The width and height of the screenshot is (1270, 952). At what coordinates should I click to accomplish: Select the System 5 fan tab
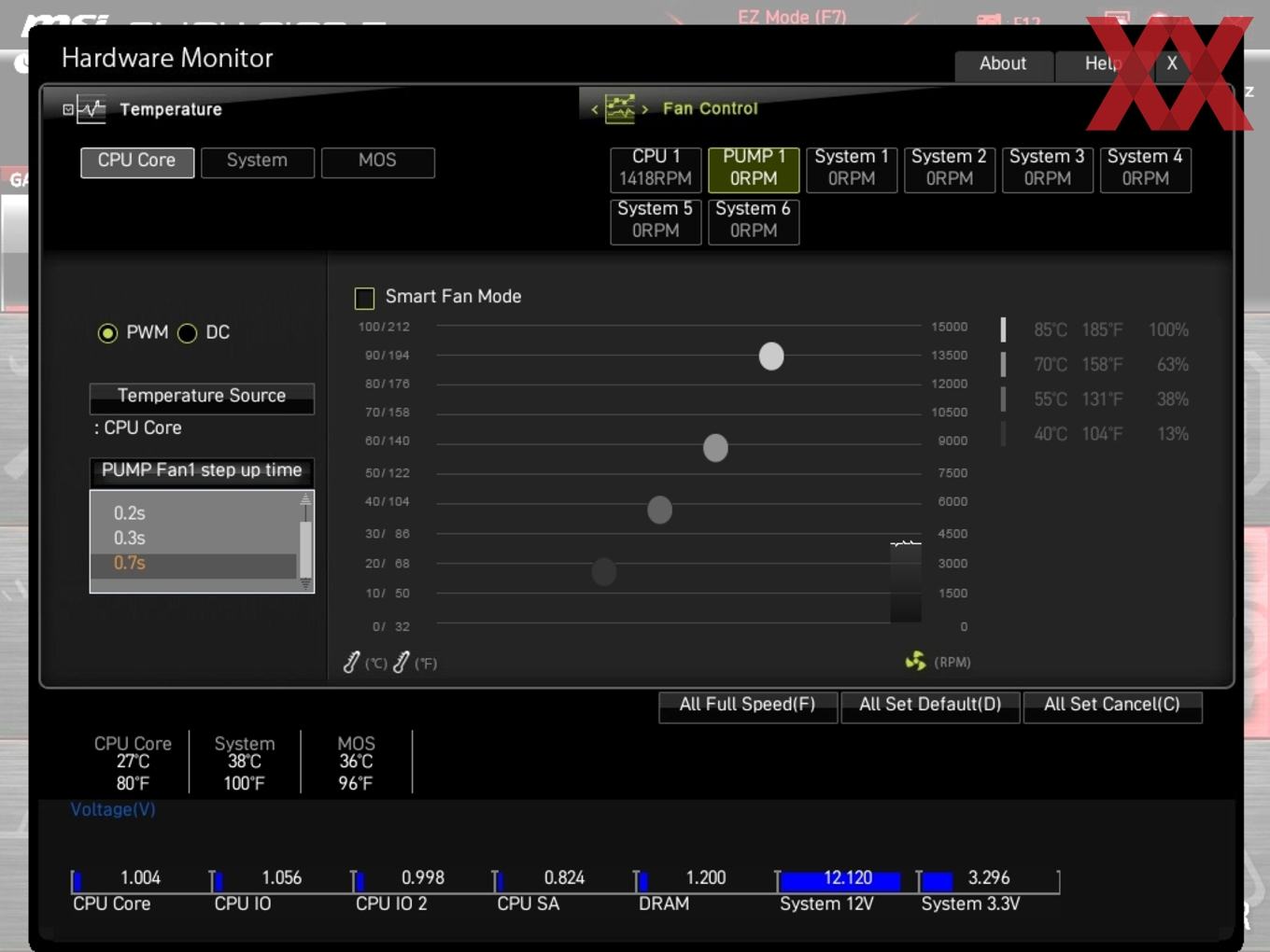tap(656, 221)
